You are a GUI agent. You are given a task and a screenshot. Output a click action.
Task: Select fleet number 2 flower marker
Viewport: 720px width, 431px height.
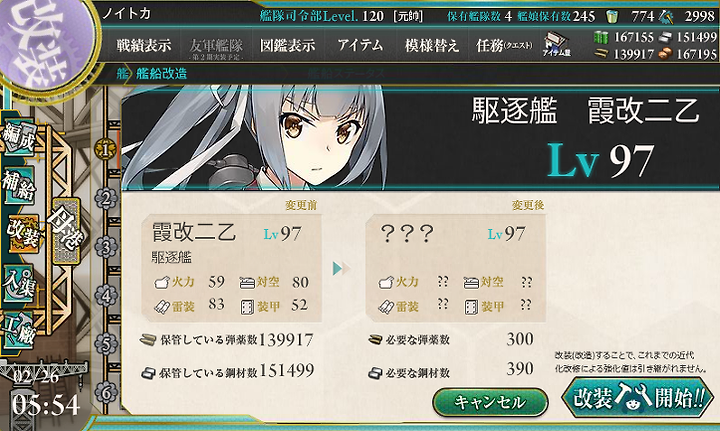(x=106, y=198)
